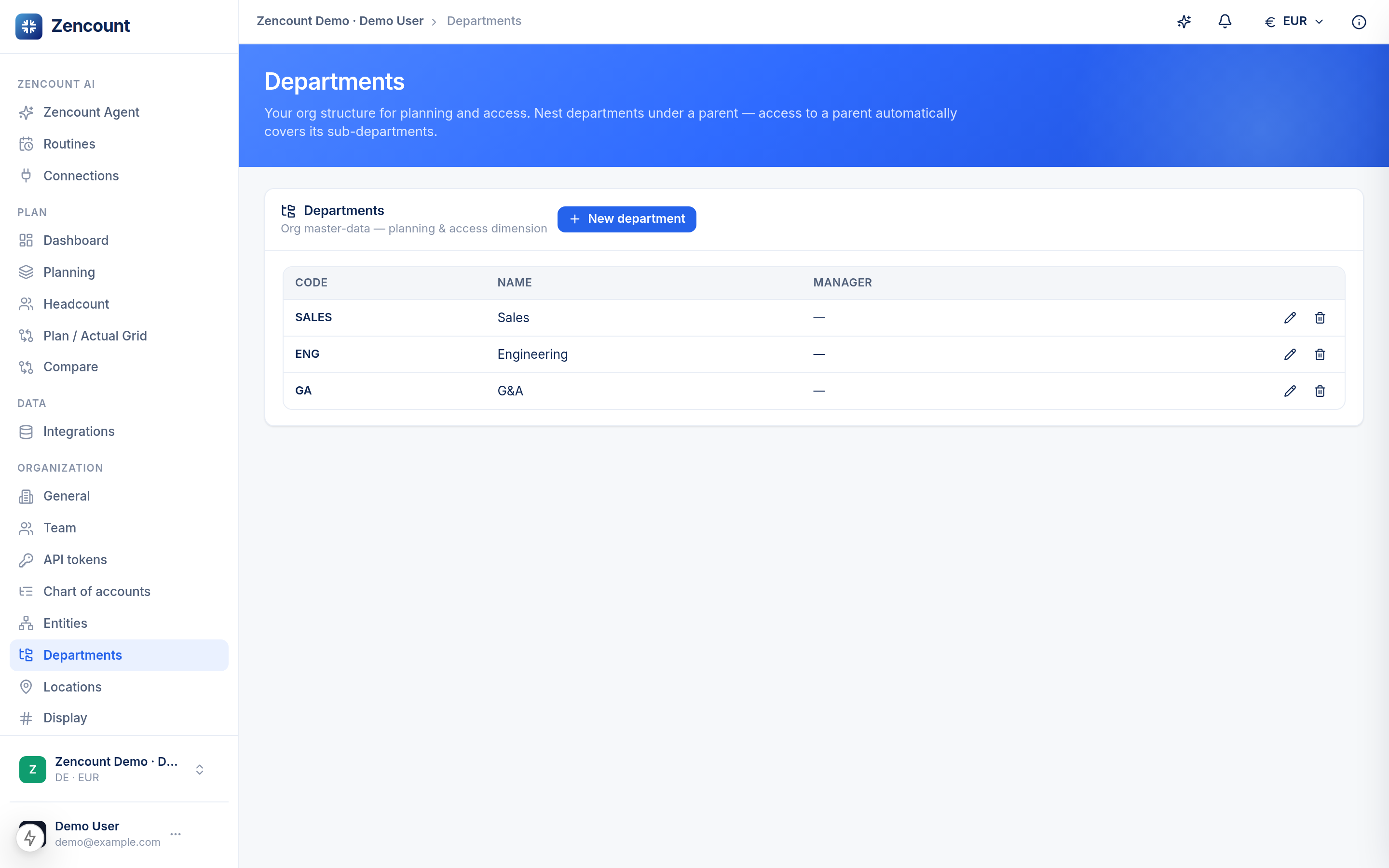Go to Integrations
The image size is (1389, 868).
pos(119,432)
